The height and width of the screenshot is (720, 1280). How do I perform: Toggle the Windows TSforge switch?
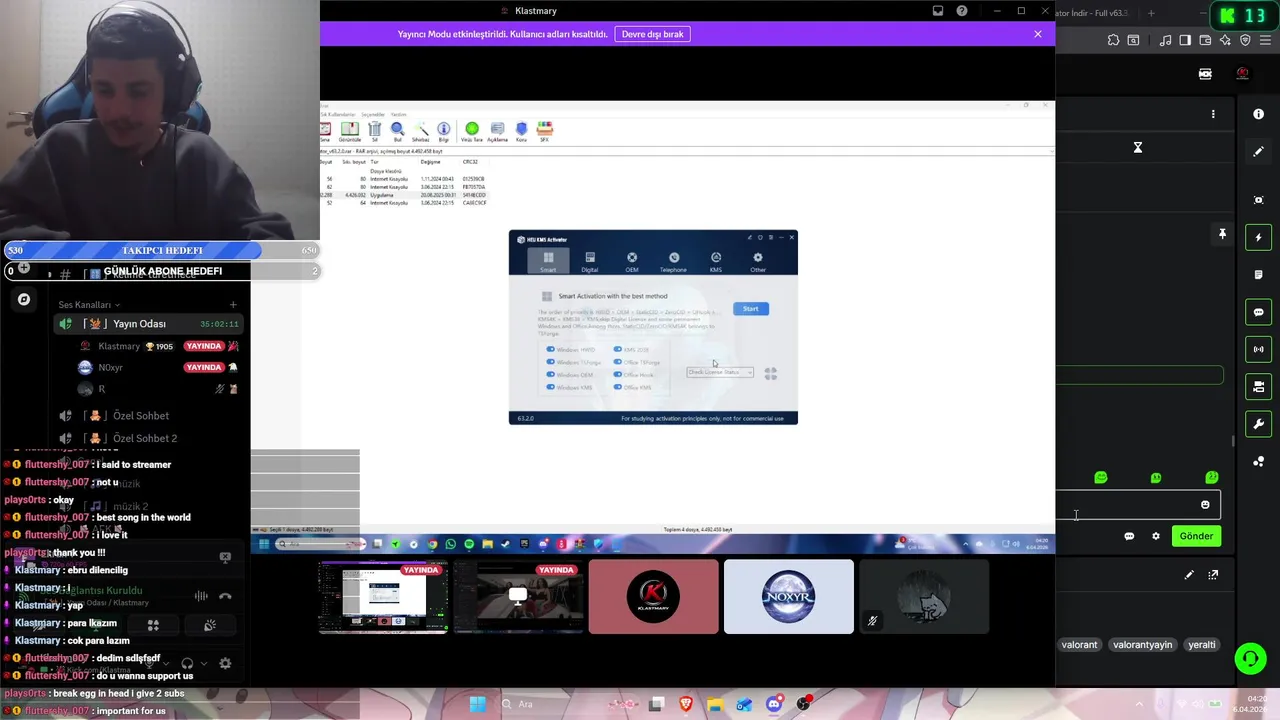point(550,362)
